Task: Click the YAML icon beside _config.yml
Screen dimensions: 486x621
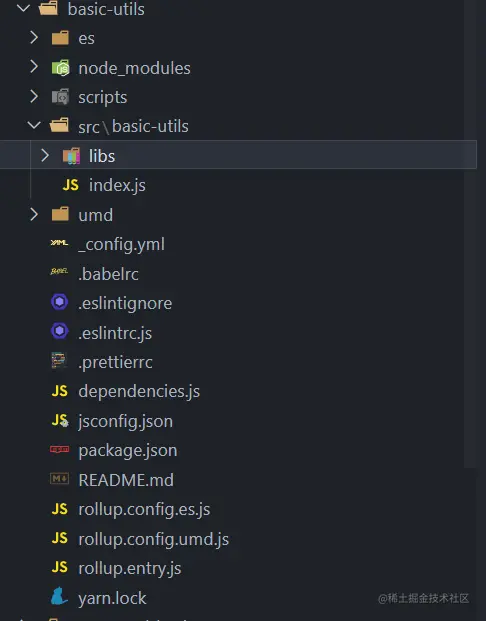Action: (x=59, y=243)
